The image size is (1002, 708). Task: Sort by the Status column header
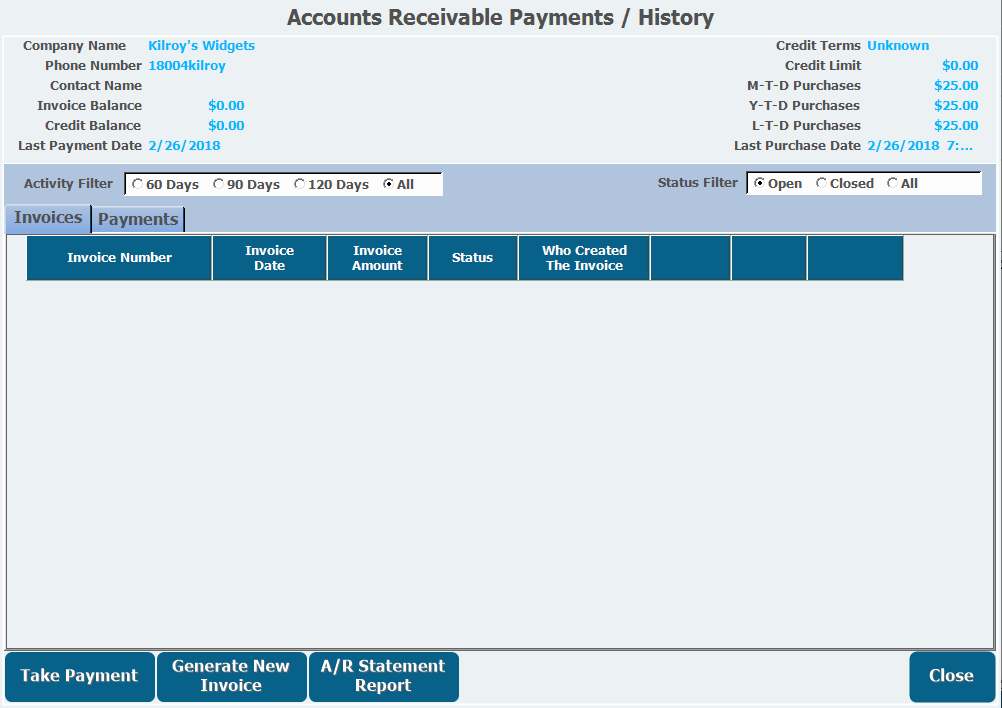point(472,258)
